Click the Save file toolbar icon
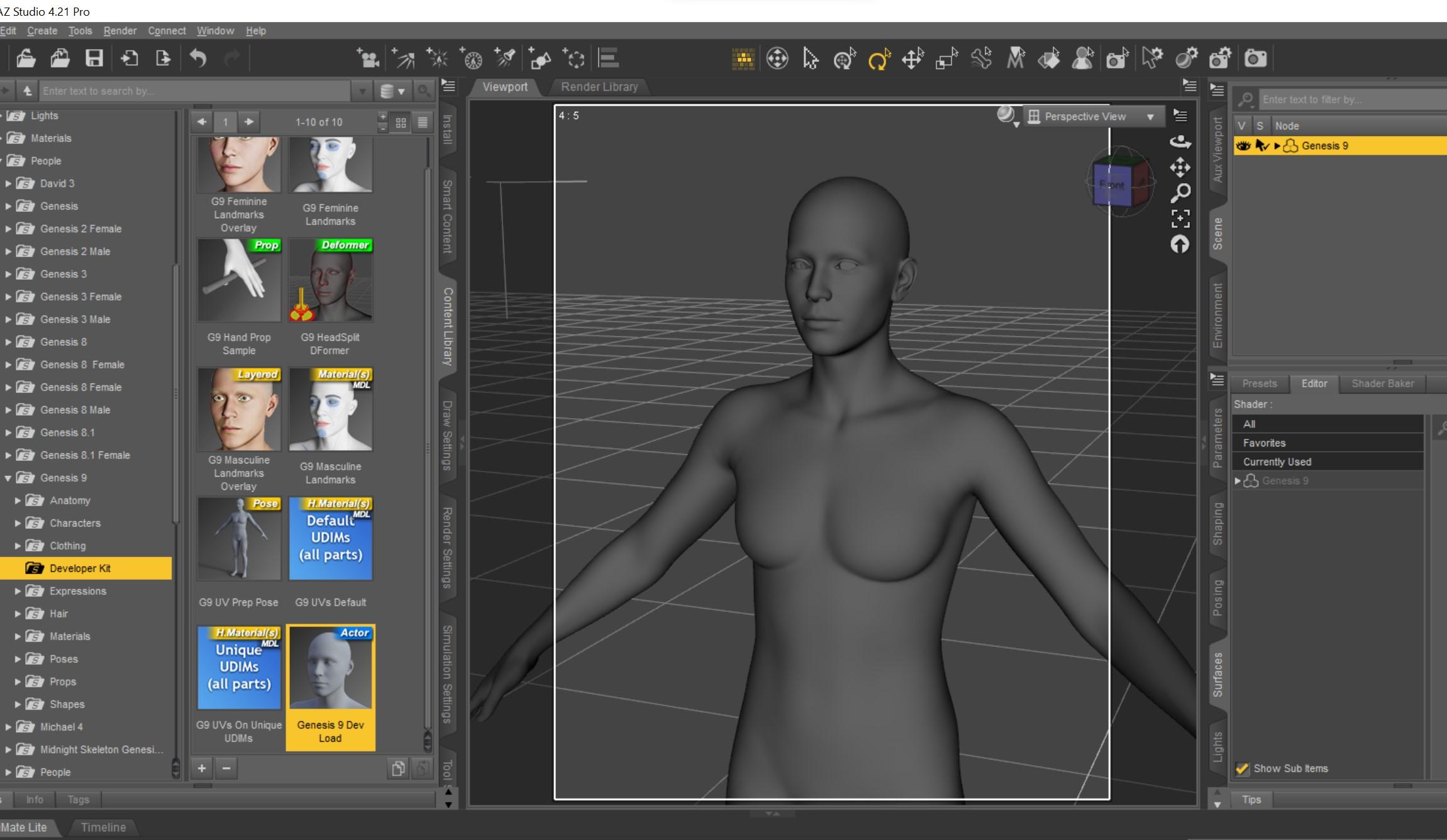 [94, 58]
